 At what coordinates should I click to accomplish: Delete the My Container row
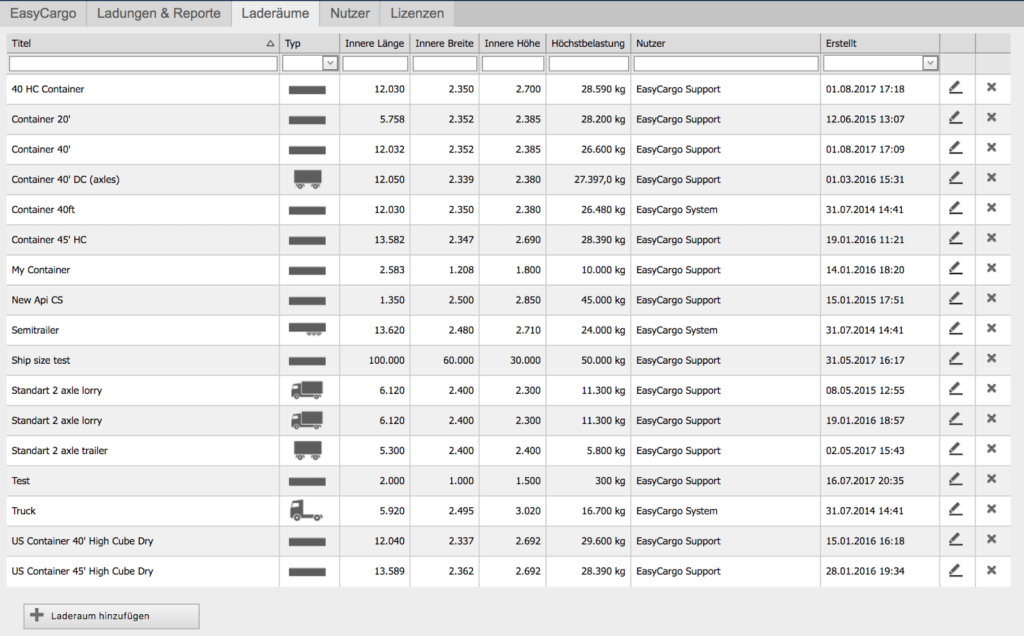point(991,268)
